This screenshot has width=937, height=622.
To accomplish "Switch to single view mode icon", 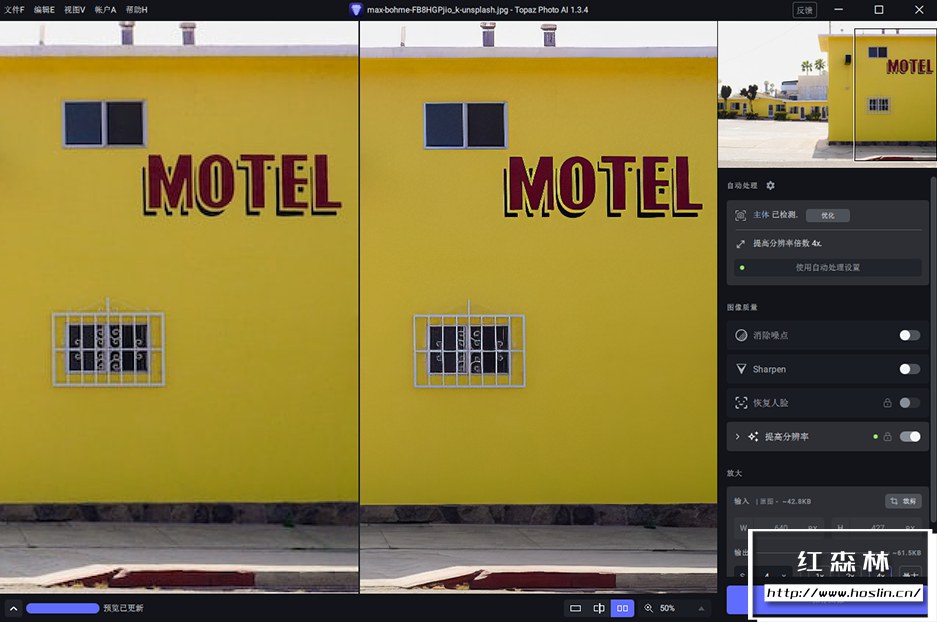I will pos(575,608).
